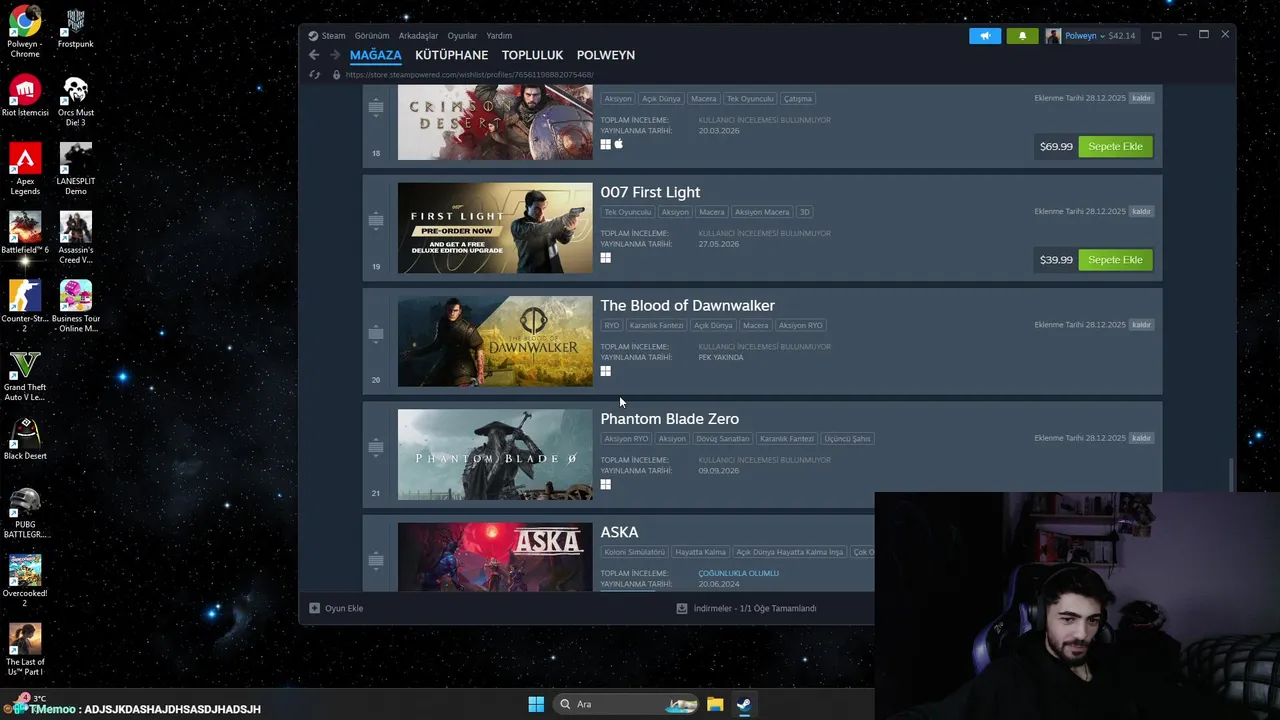Viewport: 1280px width, 720px height.
Task: Open the Windows Start button
Action: click(x=536, y=704)
